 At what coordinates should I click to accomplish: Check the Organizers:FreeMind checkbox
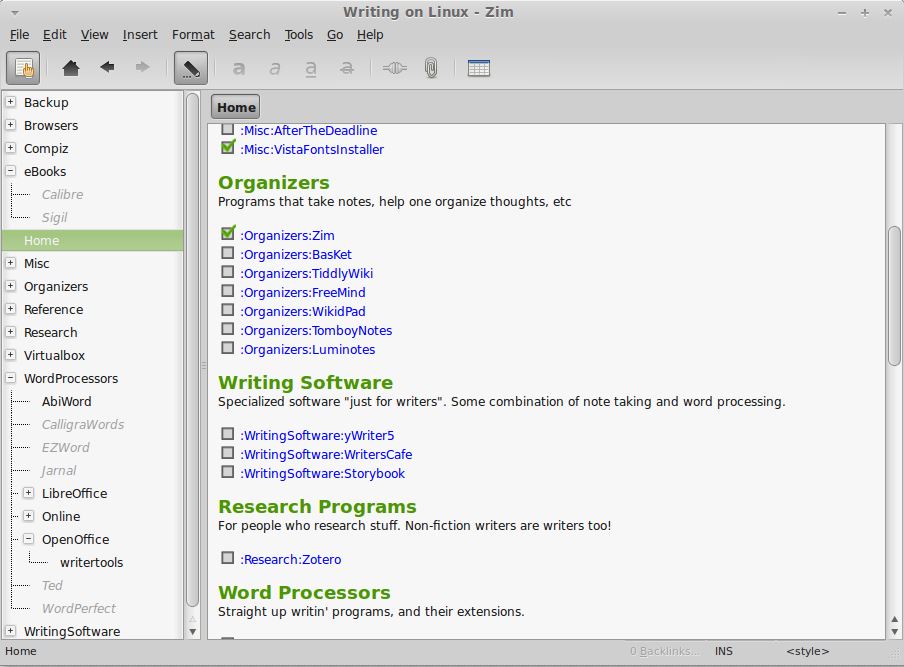click(x=228, y=291)
